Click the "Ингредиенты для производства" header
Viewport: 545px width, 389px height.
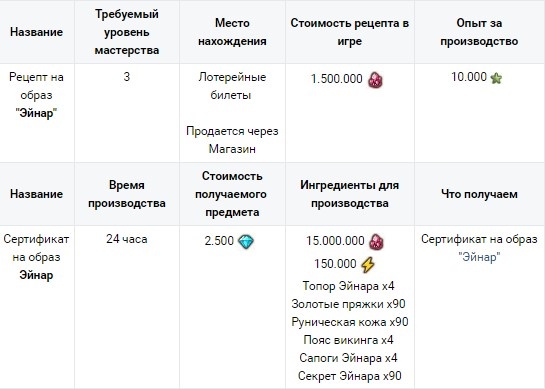coord(350,194)
